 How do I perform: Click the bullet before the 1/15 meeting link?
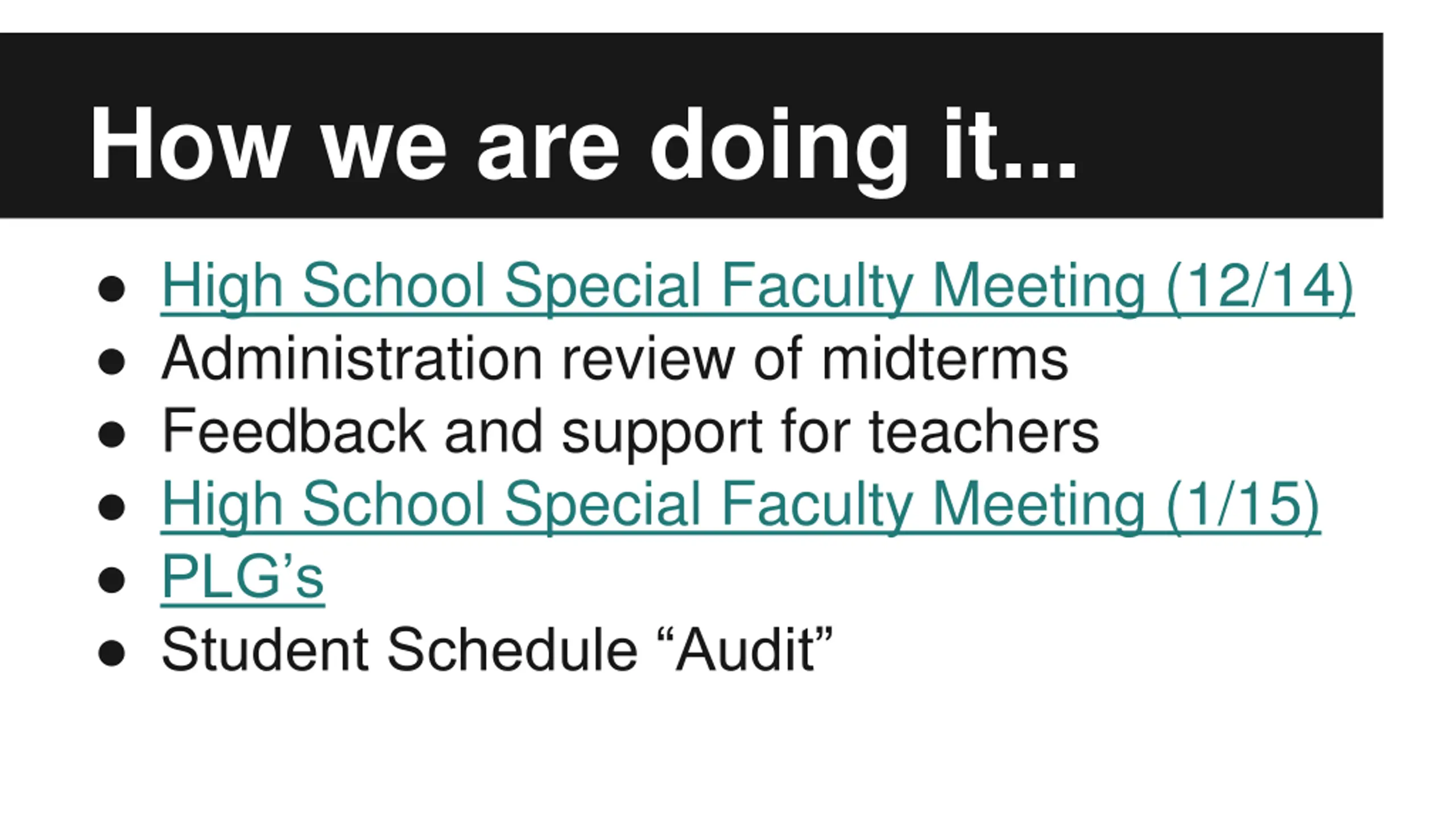(111, 507)
